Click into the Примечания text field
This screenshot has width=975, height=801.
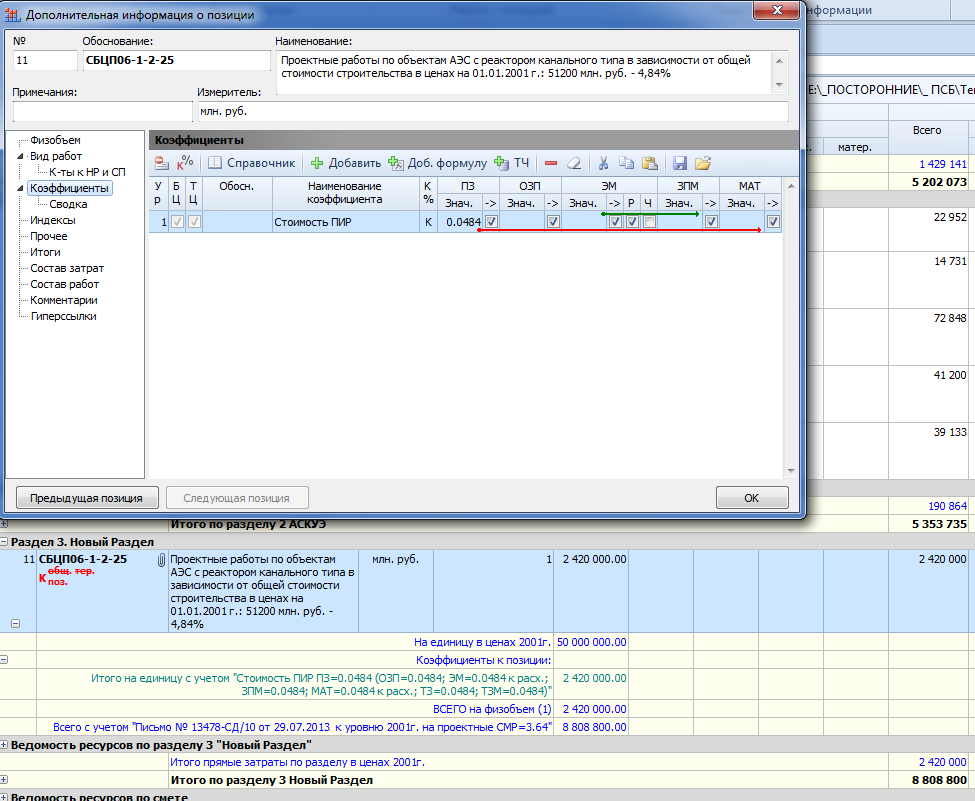coord(102,111)
